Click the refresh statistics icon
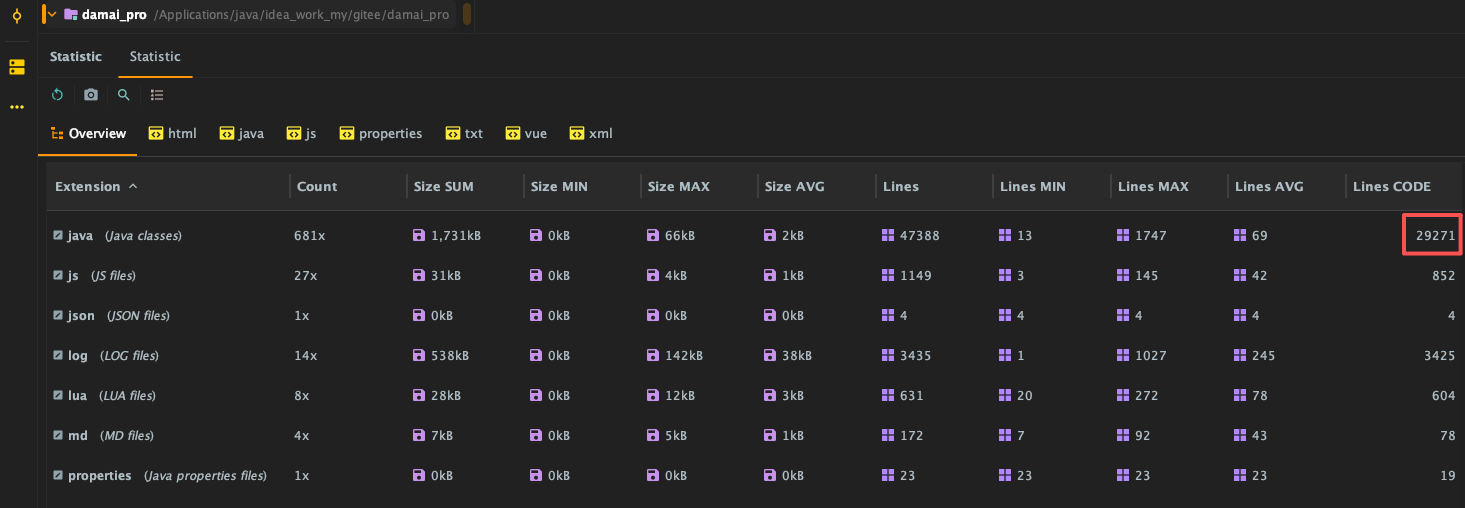Image resolution: width=1465 pixels, height=508 pixels. [x=58, y=95]
